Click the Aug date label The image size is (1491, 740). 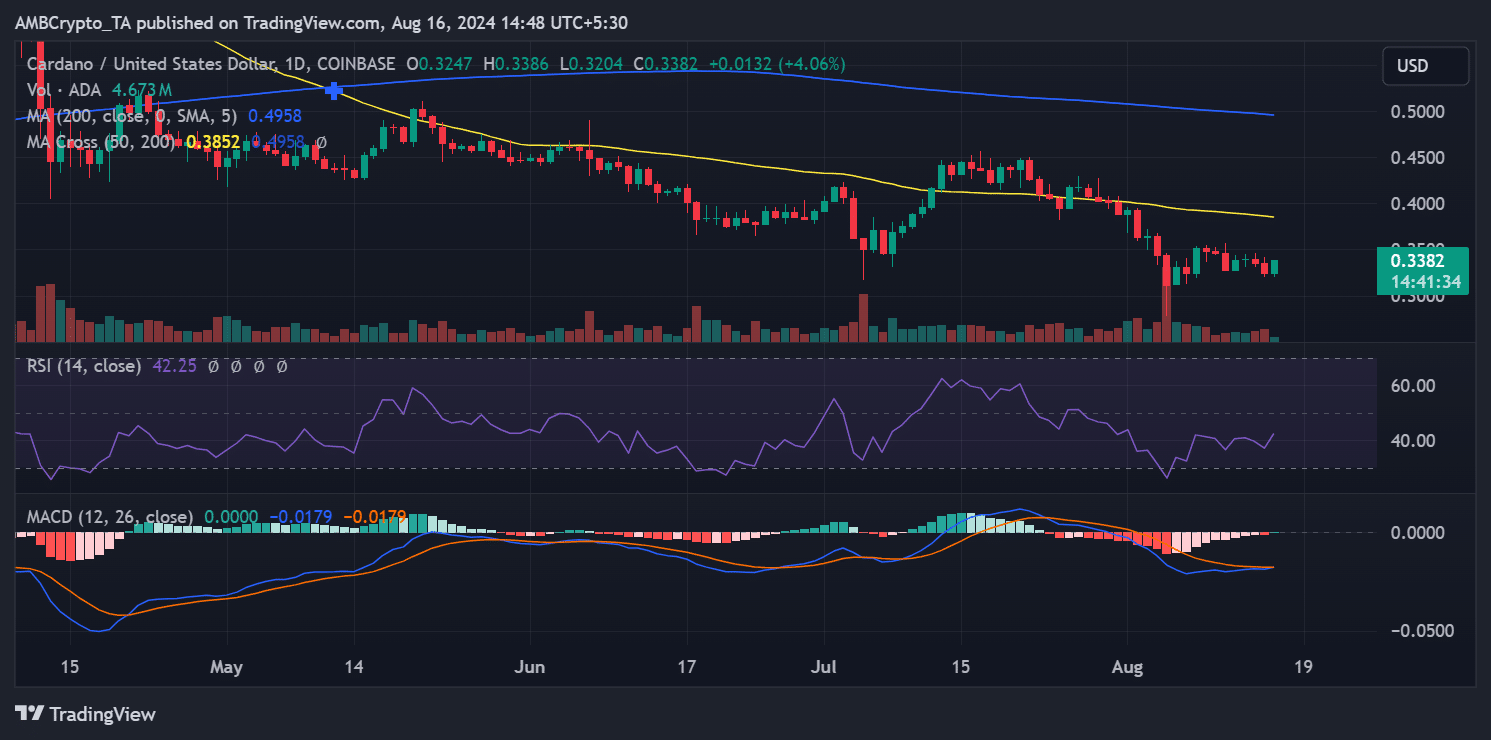pos(1128,666)
